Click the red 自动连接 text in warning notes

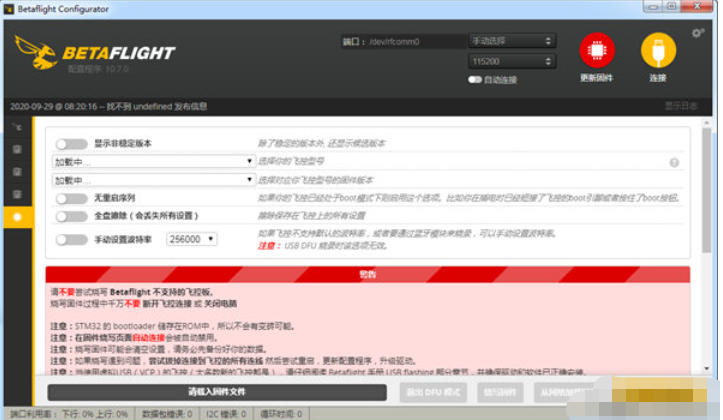[x=148, y=338]
